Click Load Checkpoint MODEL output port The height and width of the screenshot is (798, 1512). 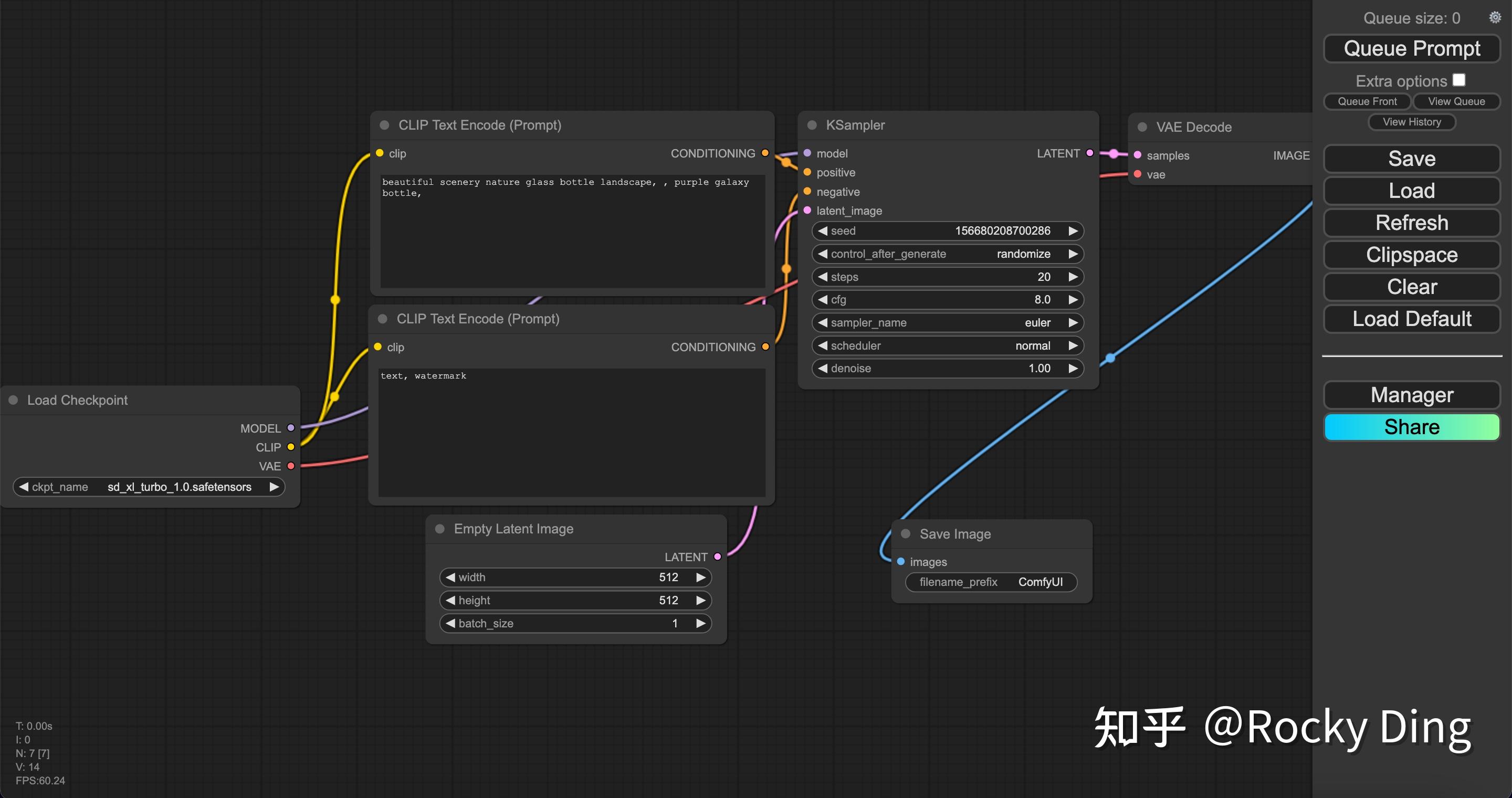click(x=290, y=428)
